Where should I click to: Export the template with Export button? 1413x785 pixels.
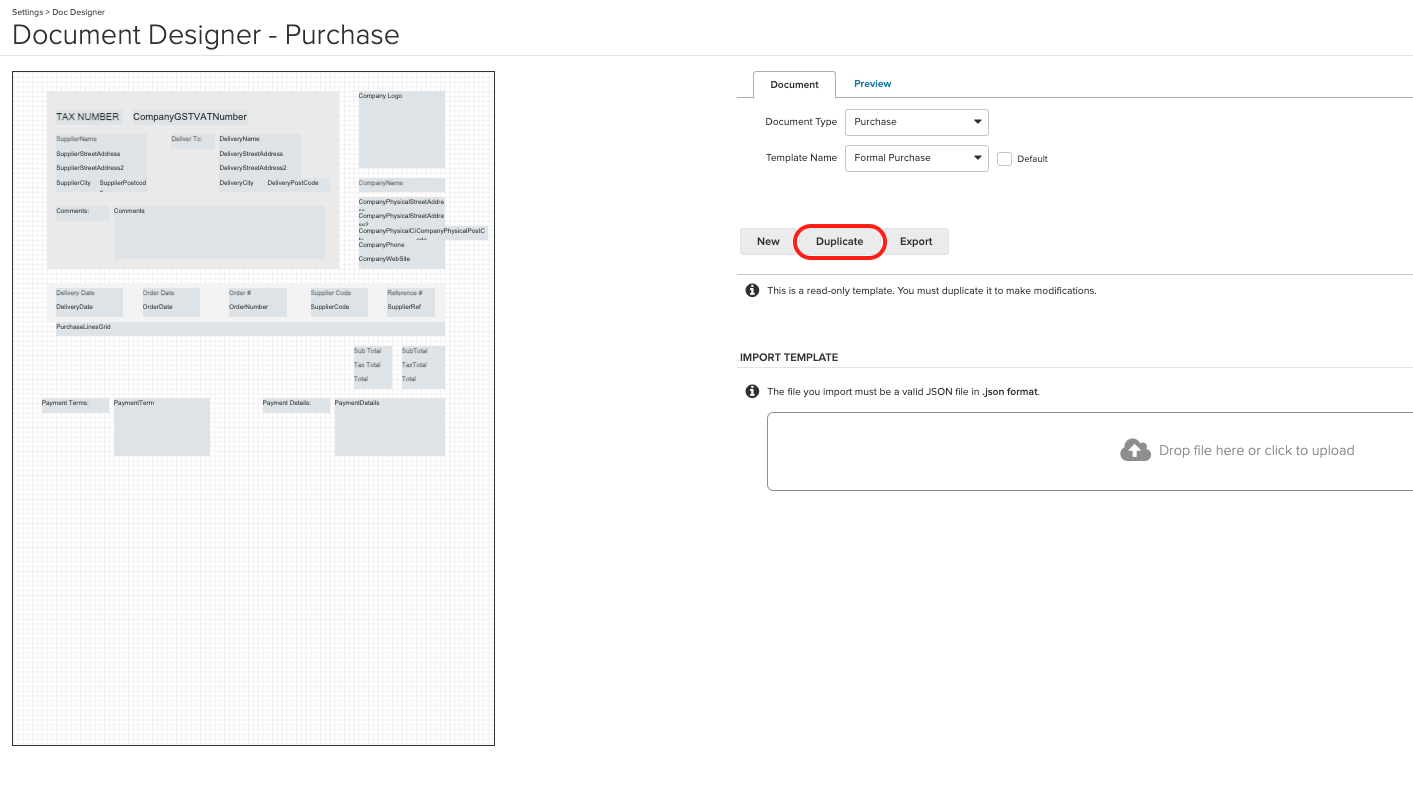[915, 242]
